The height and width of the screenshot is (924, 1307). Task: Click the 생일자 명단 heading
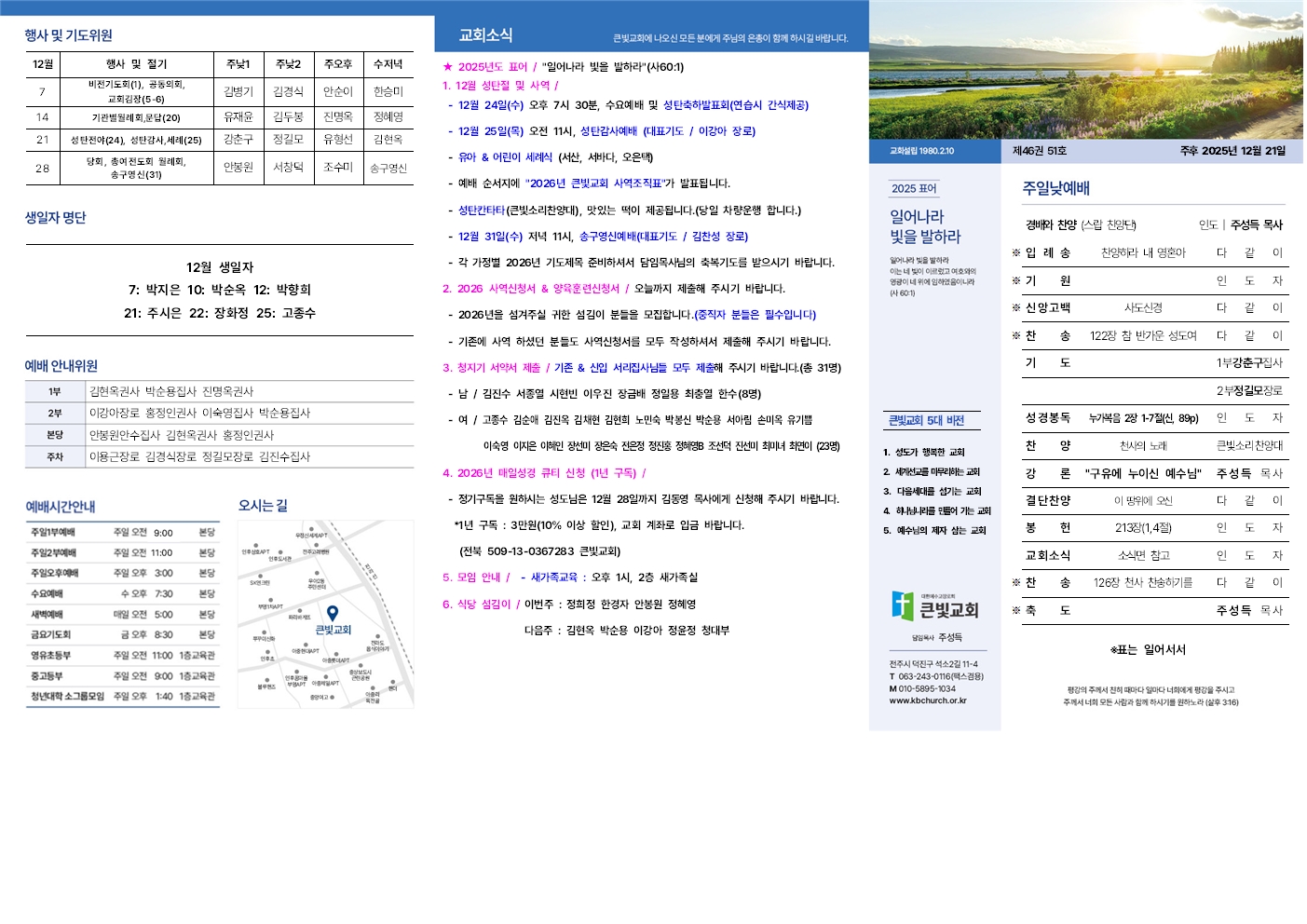coord(55,217)
